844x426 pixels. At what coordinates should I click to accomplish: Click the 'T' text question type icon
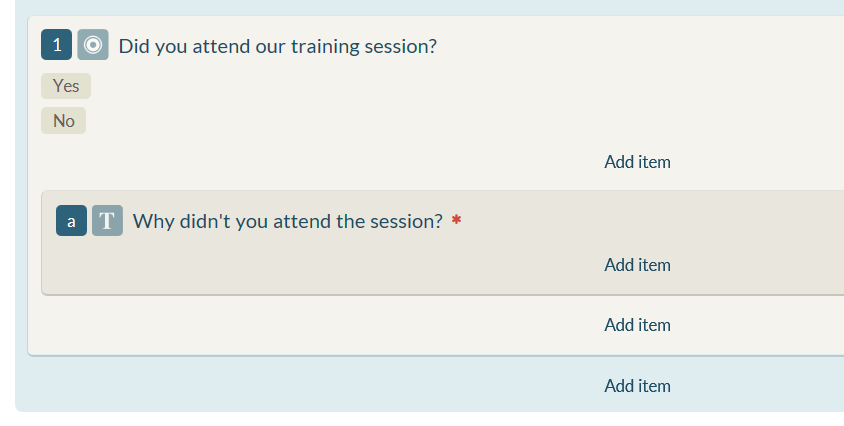107,221
